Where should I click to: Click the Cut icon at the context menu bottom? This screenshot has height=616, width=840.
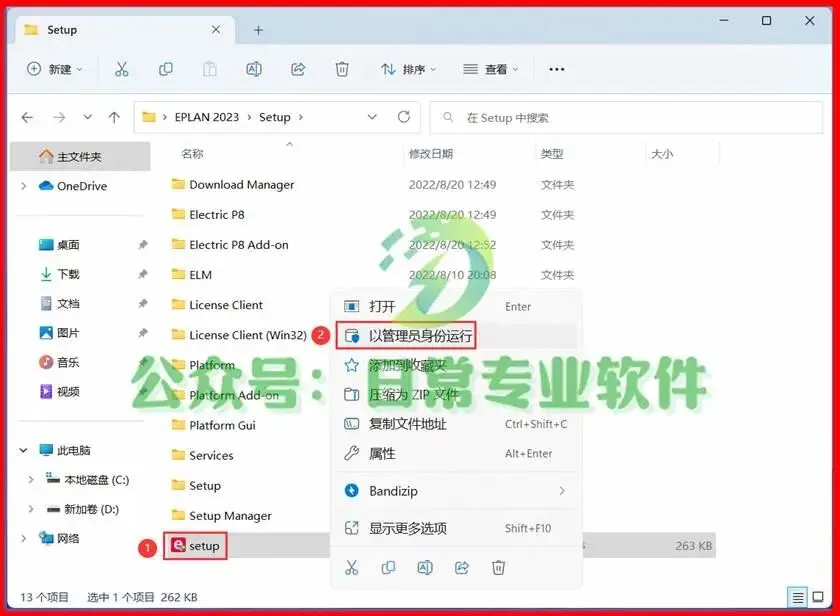tap(351, 568)
